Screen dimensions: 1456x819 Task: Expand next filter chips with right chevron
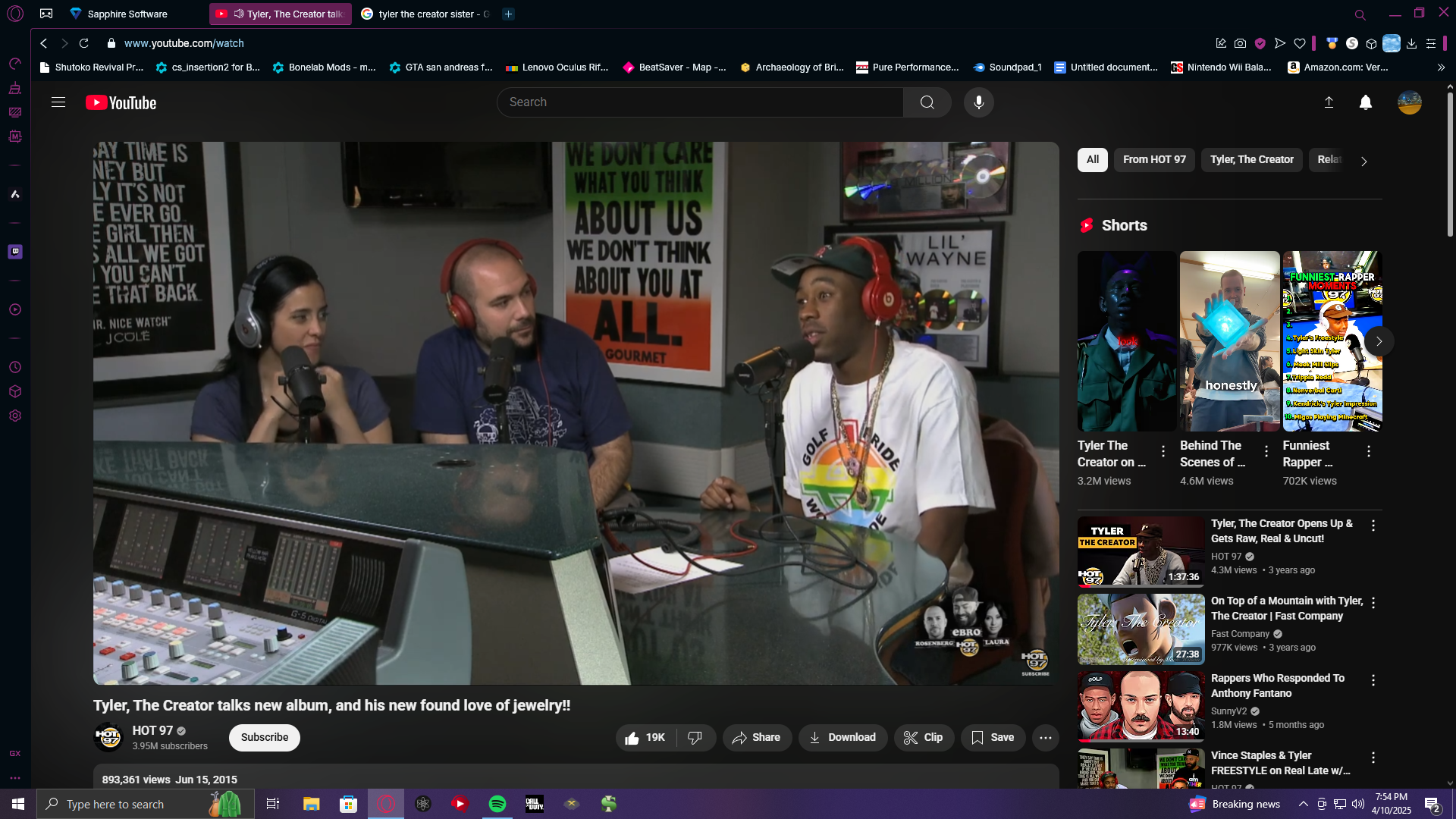pos(1363,161)
